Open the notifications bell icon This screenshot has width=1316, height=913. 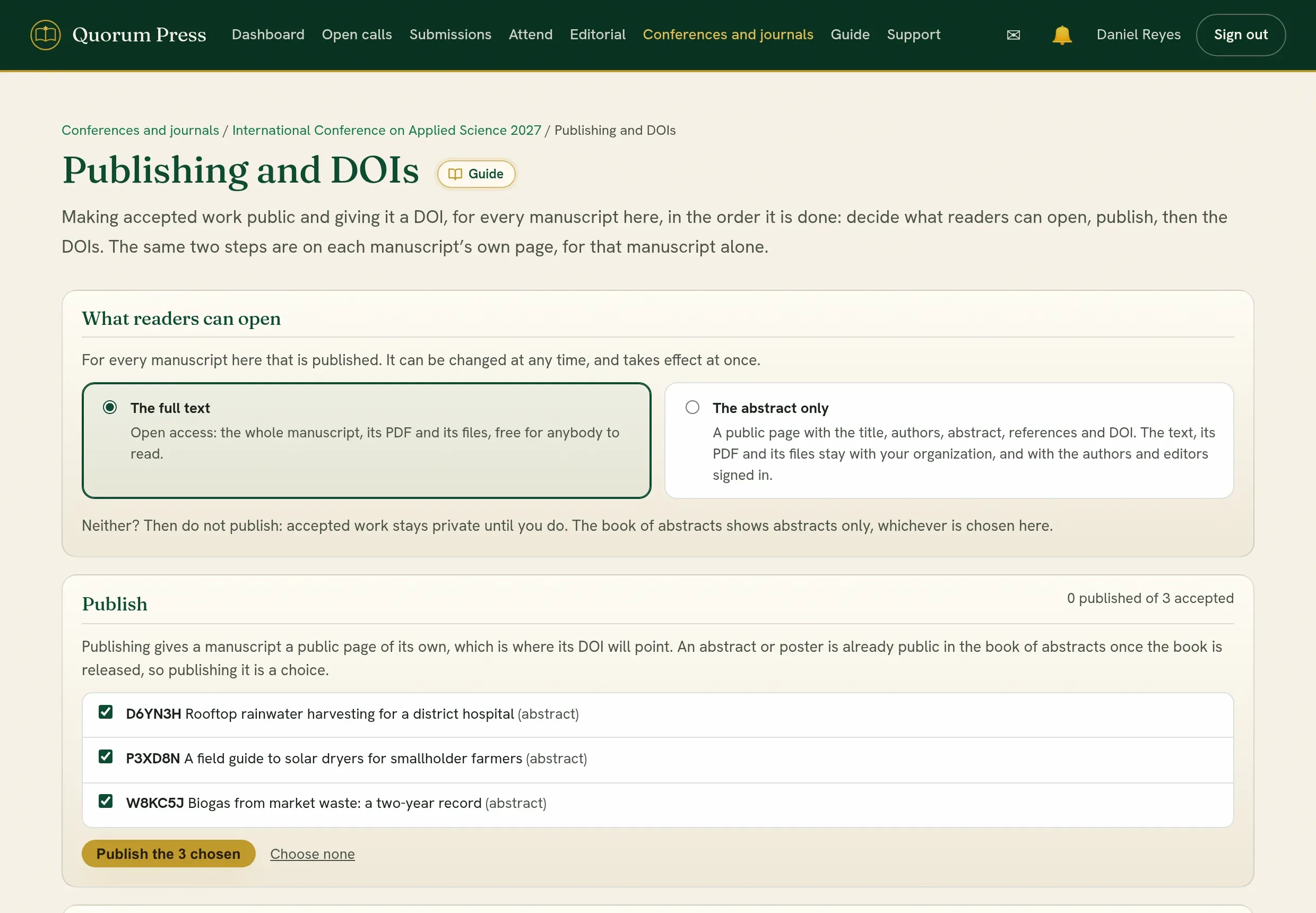click(x=1061, y=35)
